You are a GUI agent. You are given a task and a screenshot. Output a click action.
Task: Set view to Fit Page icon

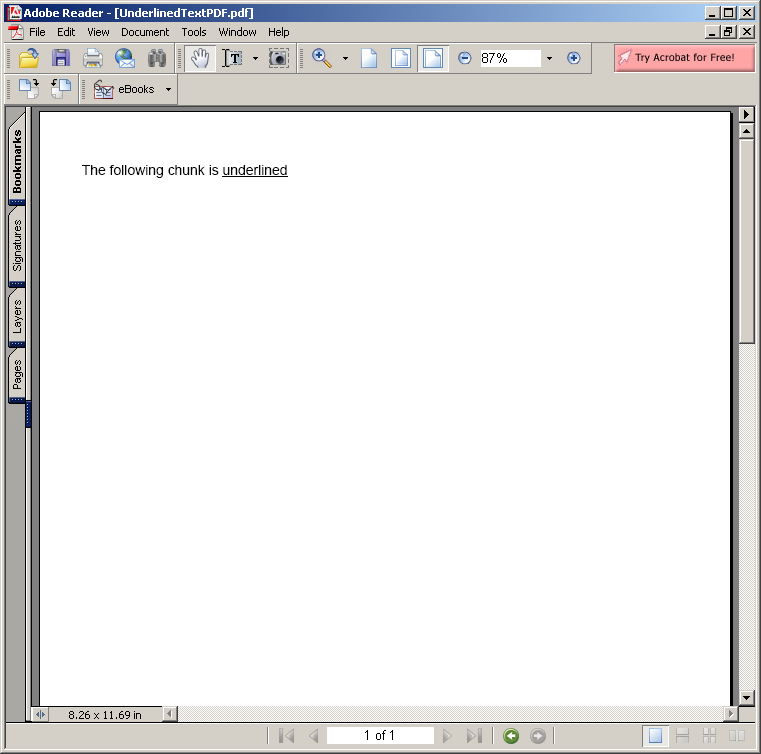(x=401, y=58)
